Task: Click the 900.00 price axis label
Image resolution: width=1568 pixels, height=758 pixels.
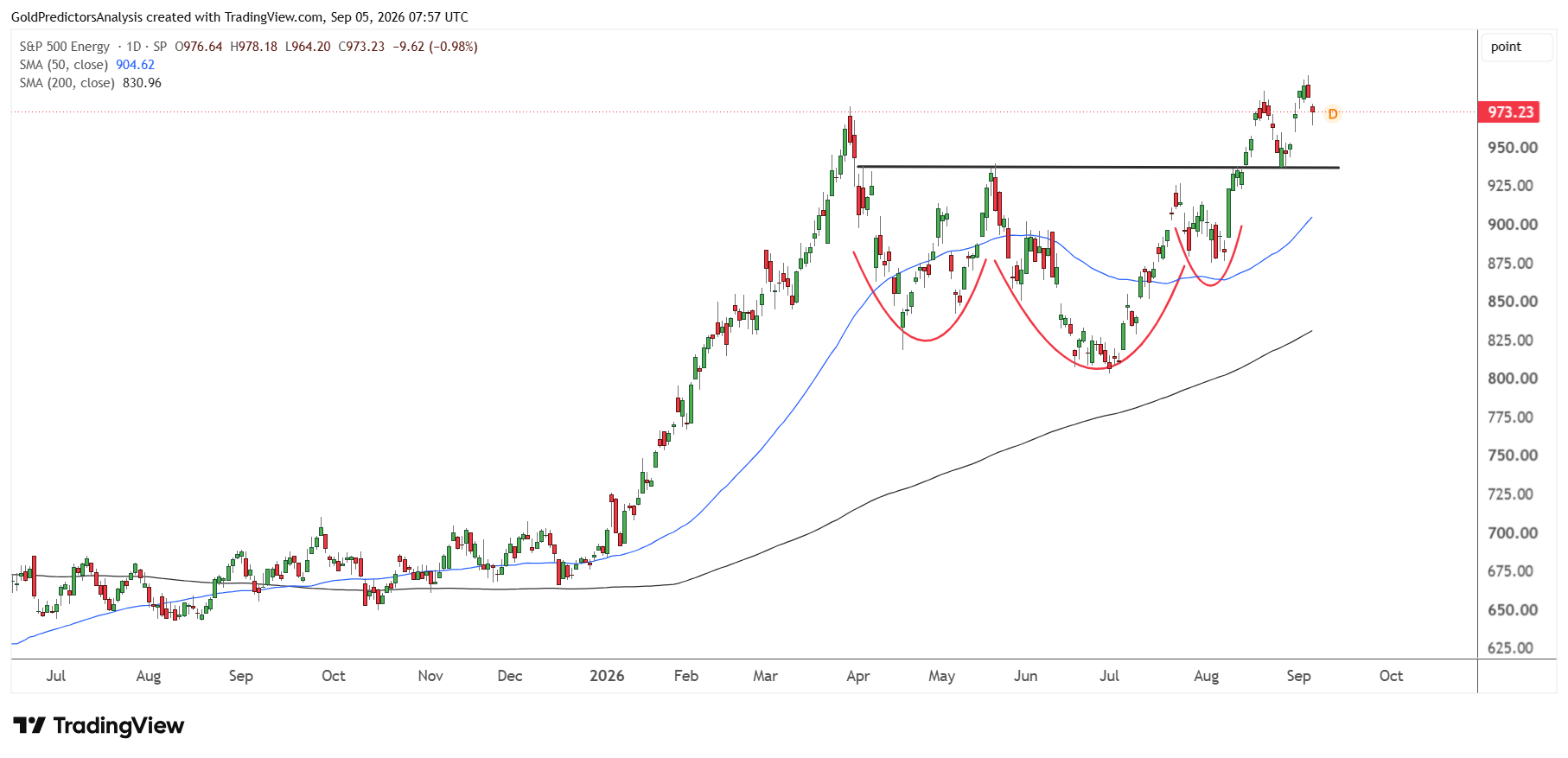Action: 1513,225
